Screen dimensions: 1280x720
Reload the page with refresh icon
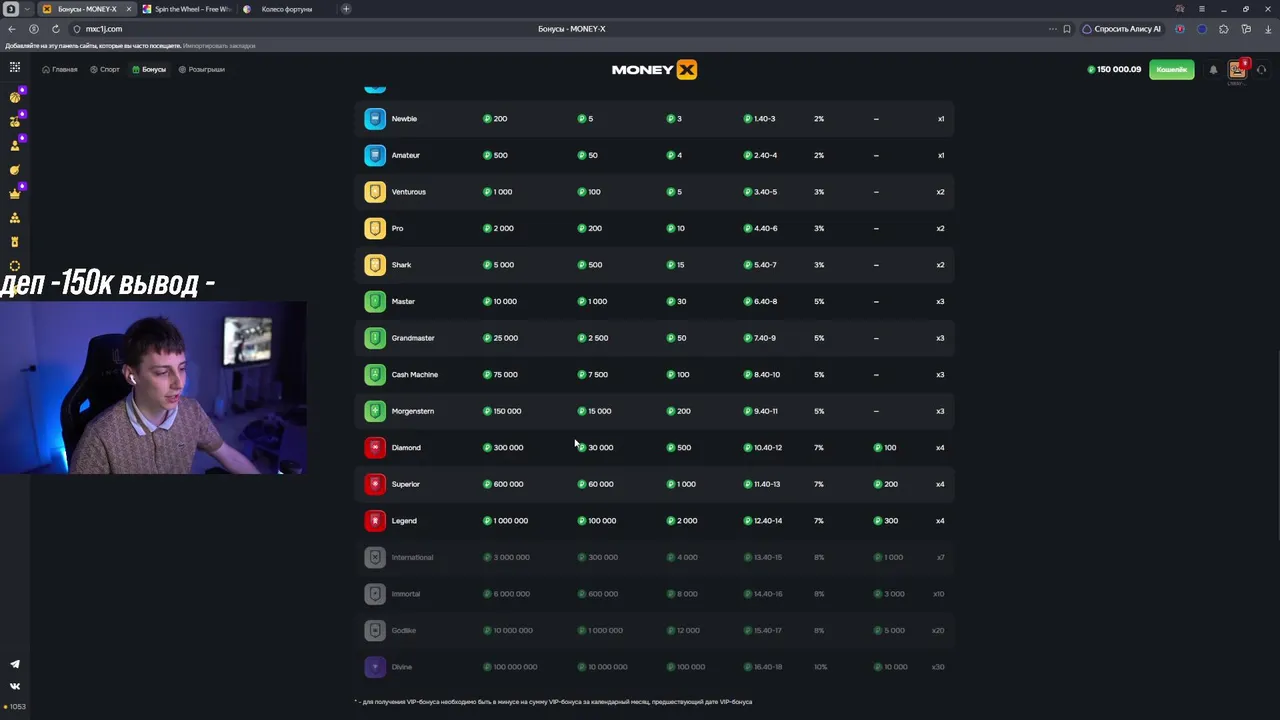pyautogui.click(x=56, y=29)
